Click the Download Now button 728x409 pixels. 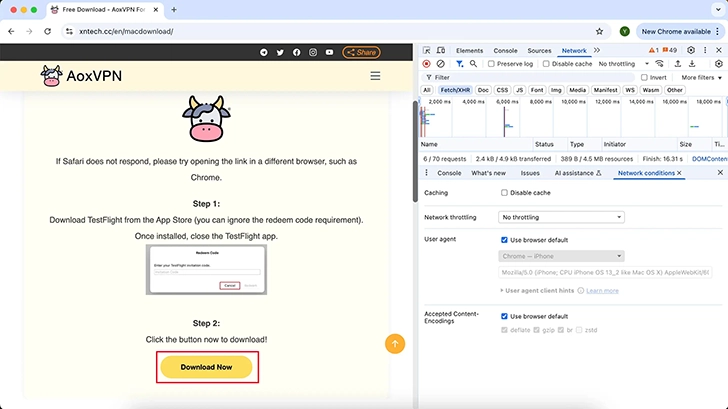206,367
